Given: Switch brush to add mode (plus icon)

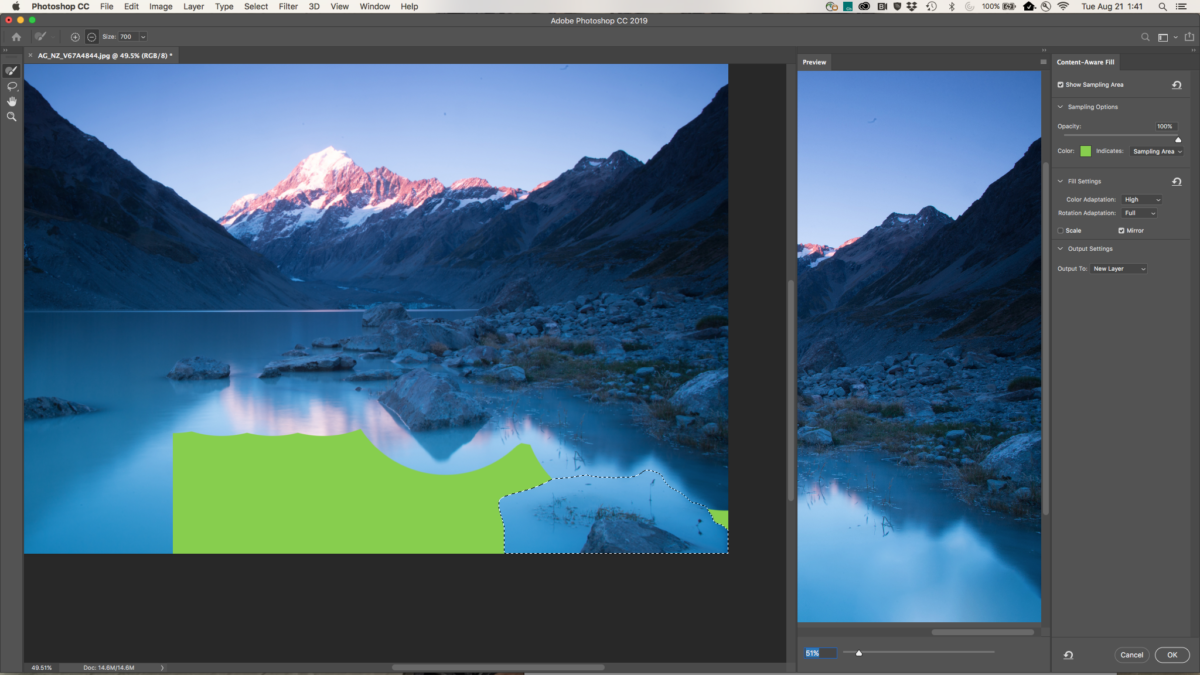Looking at the screenshot, I should (x=75, y=37).
